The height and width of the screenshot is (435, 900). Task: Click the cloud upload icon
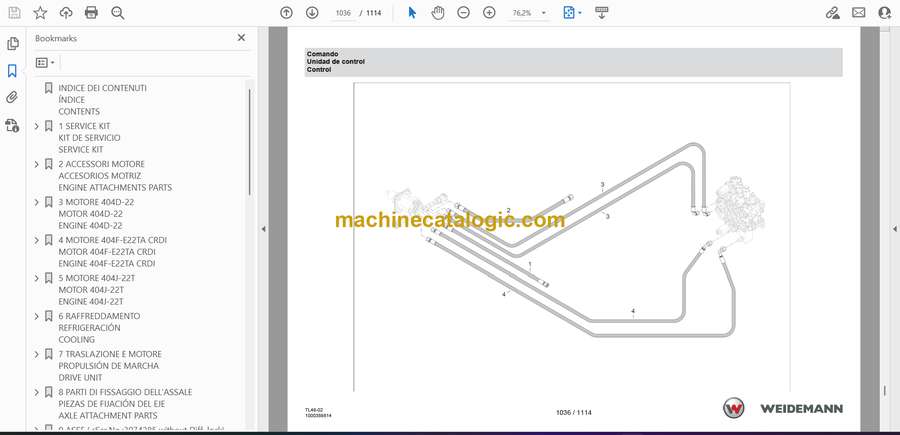66,13
